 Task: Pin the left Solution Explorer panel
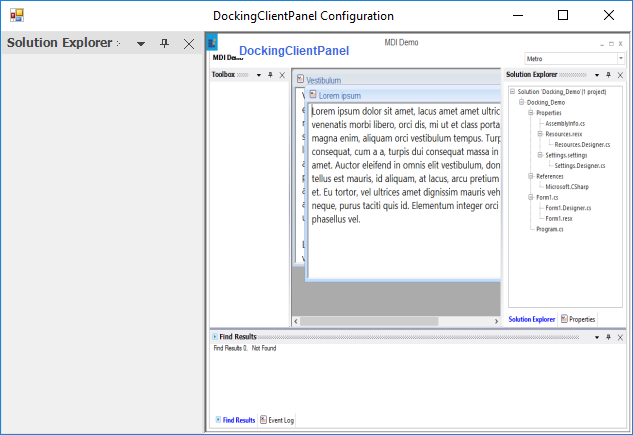(164, 44)
